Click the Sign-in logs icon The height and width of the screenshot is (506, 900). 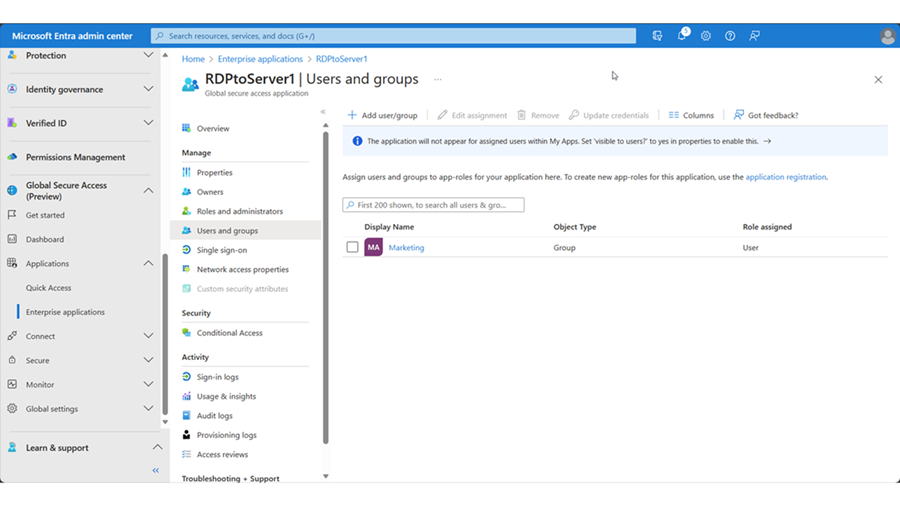pos(186,376)
